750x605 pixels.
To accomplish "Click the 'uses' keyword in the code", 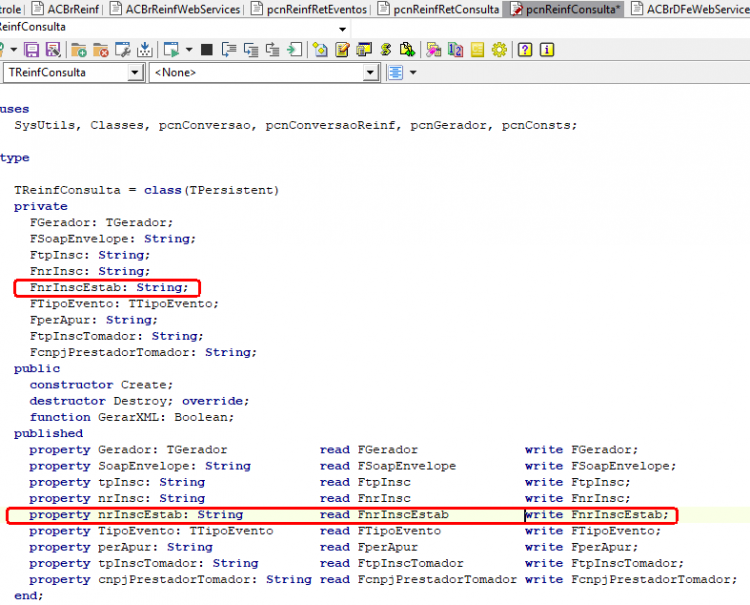I will tap(14, 109).
